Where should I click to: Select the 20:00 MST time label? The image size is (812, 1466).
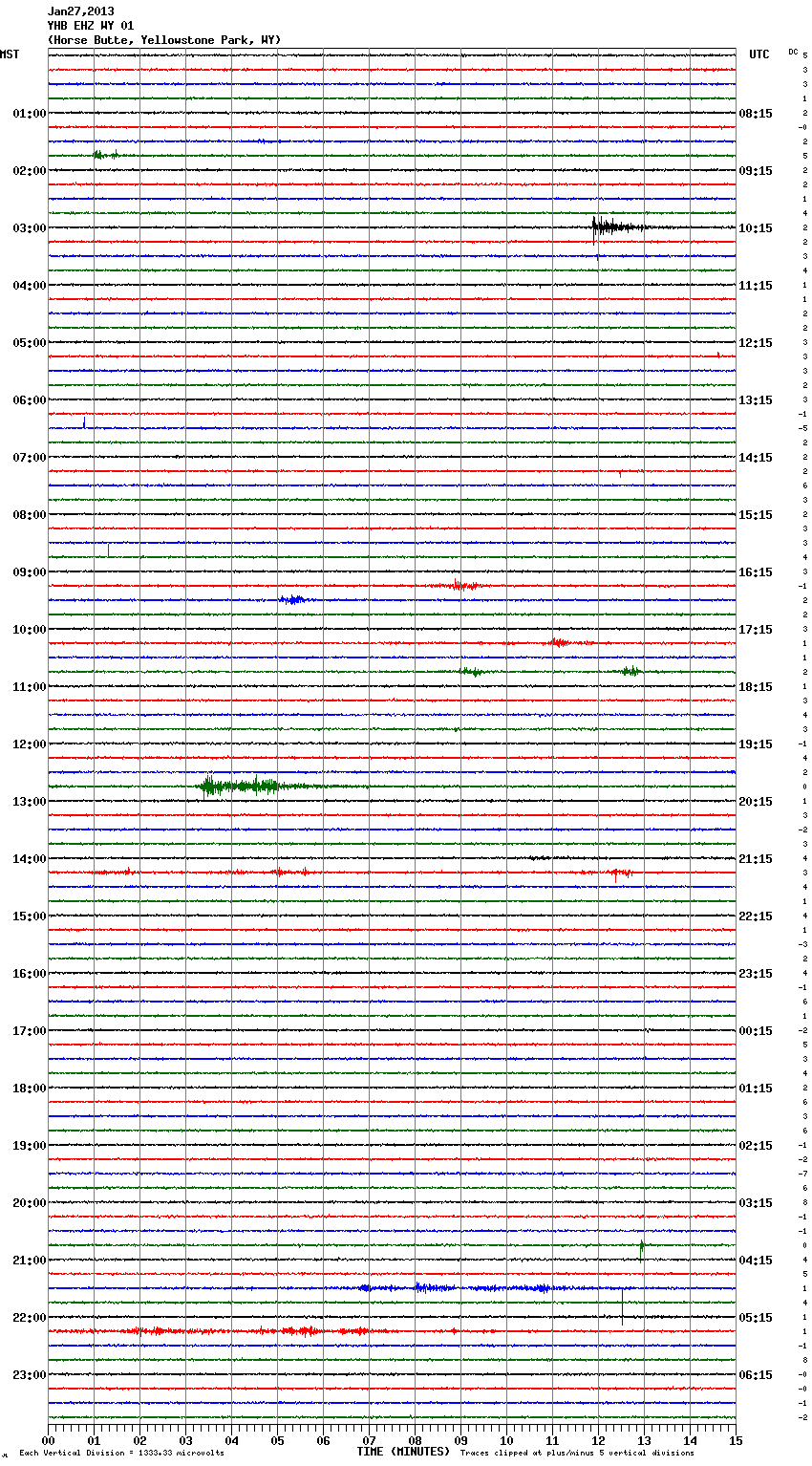pos(30,1203)
